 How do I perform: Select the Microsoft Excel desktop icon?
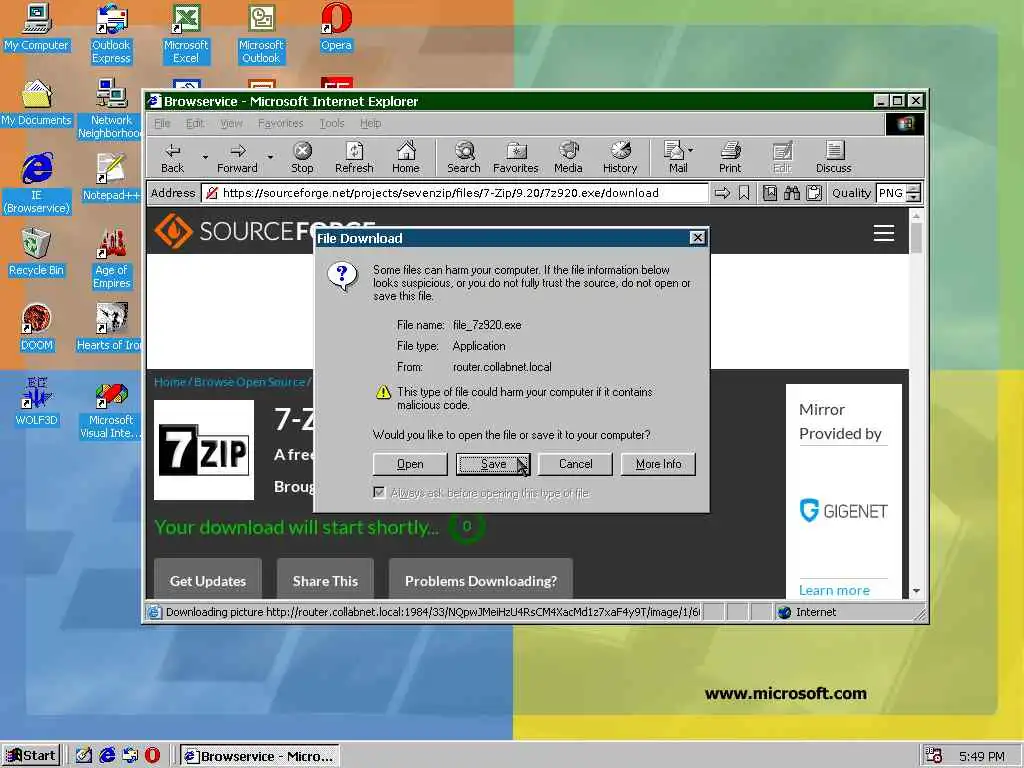pos(186,34)
